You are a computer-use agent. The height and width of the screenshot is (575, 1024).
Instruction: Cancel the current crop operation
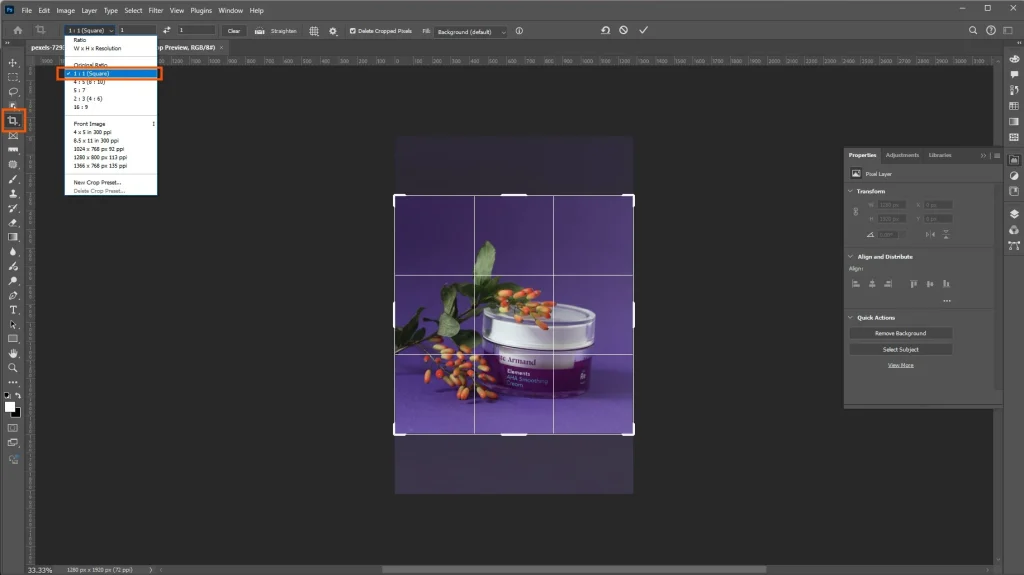(624, 30)
